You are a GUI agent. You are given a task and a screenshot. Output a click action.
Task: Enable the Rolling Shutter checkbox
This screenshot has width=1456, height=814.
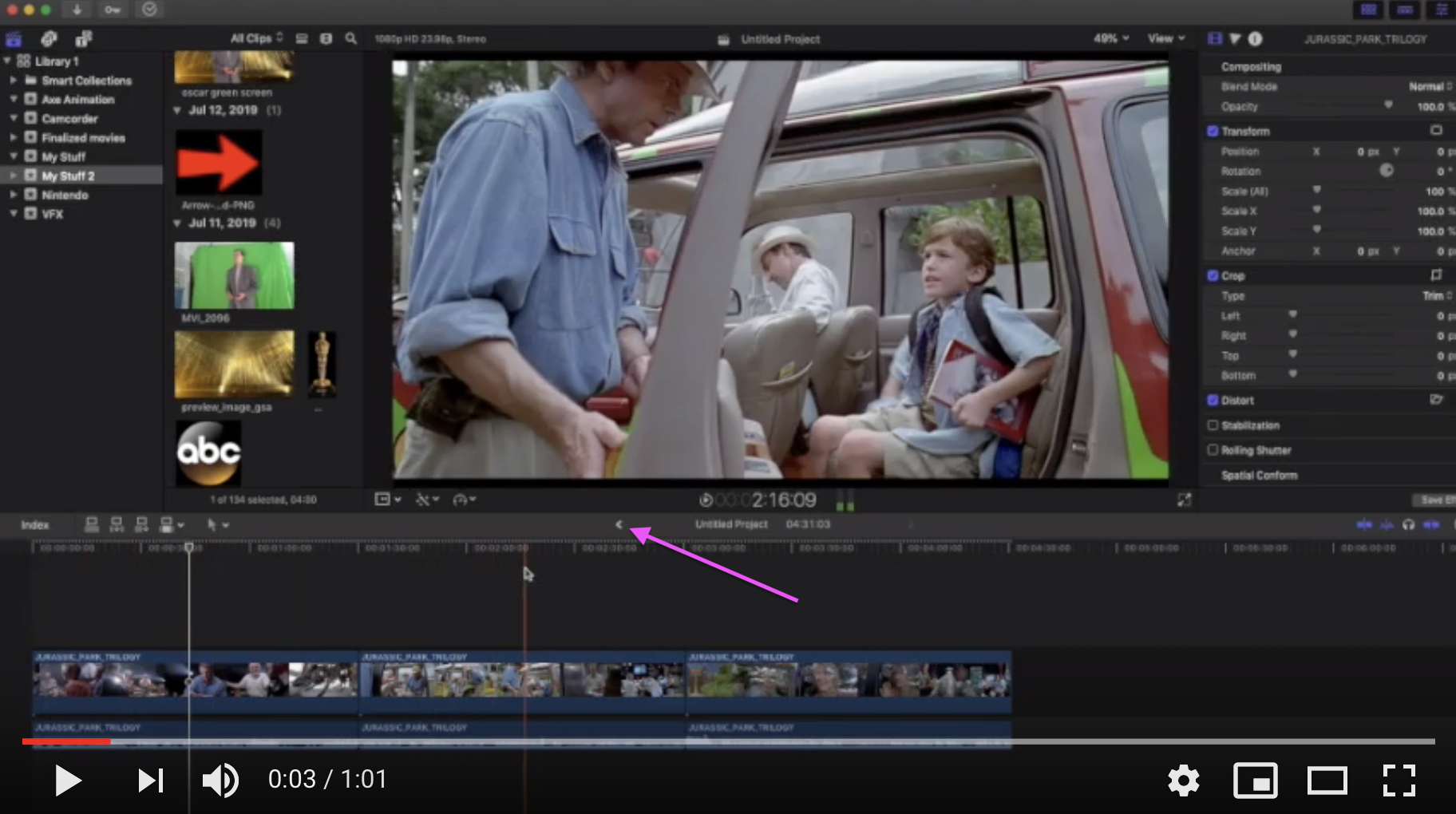1213,450
